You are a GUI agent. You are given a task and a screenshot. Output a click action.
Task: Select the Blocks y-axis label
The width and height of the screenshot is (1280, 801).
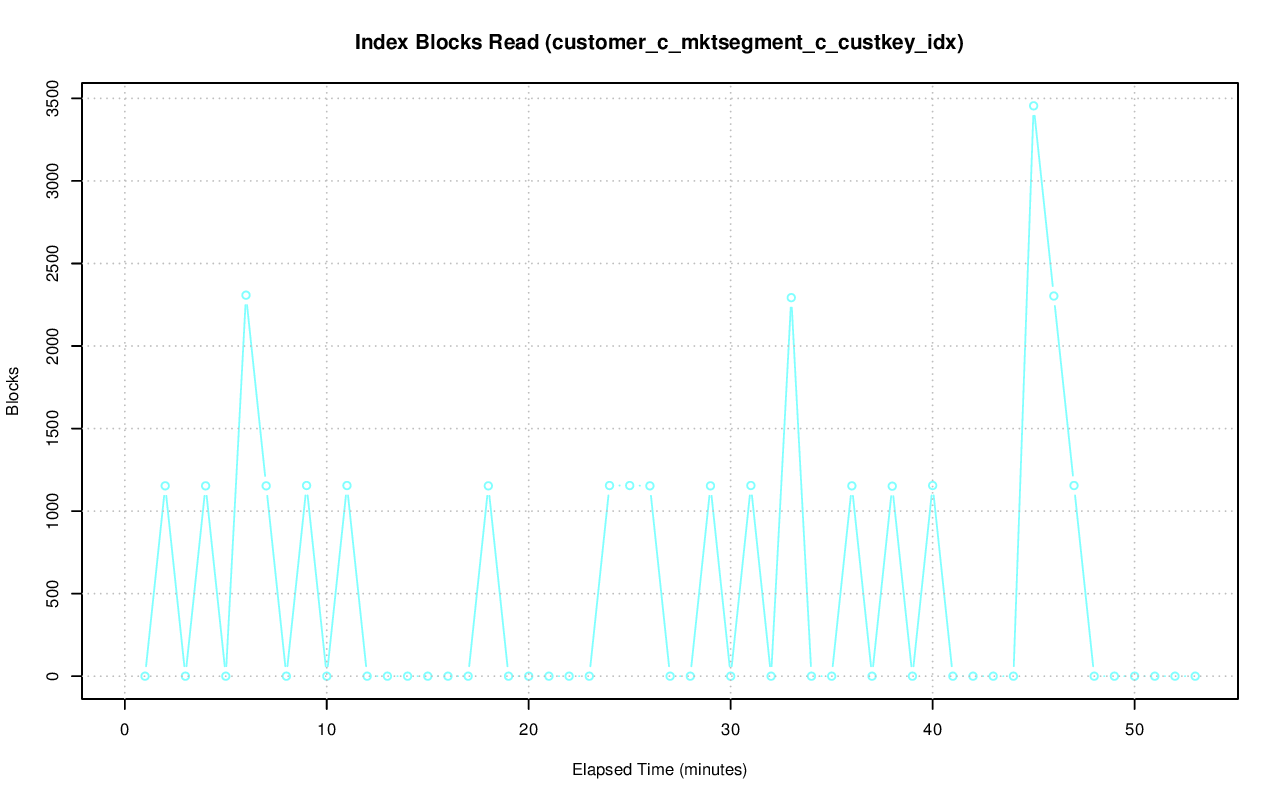click(14, 394)
